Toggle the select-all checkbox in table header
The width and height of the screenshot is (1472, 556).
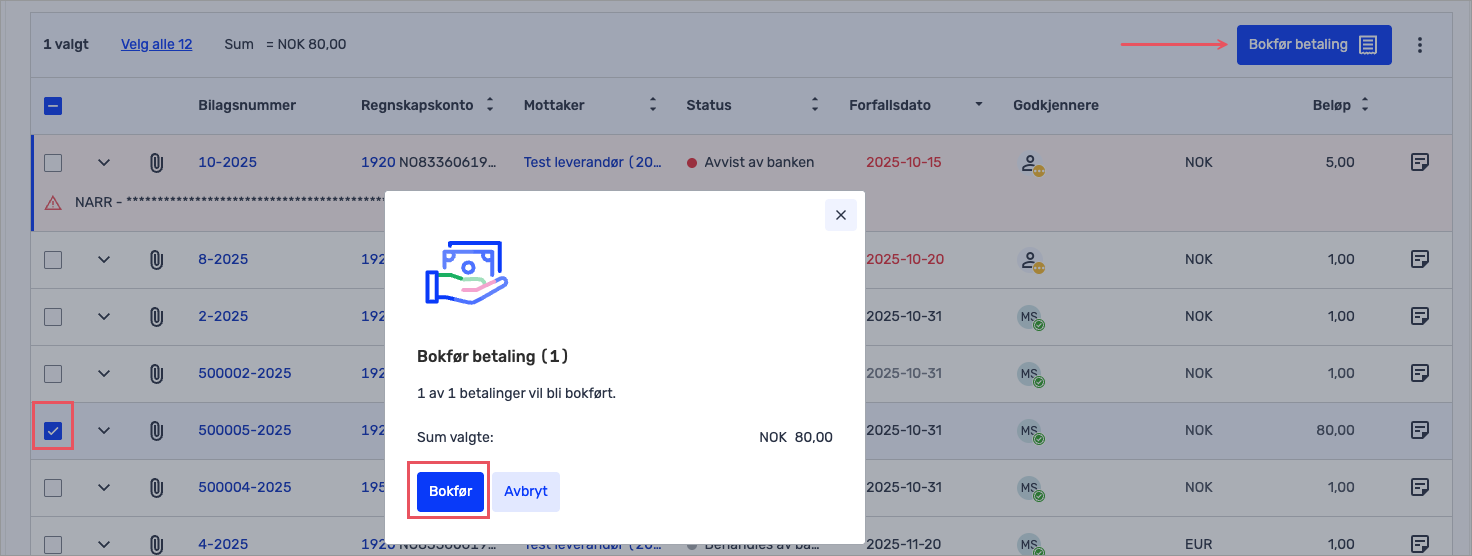tap(54, 105)
